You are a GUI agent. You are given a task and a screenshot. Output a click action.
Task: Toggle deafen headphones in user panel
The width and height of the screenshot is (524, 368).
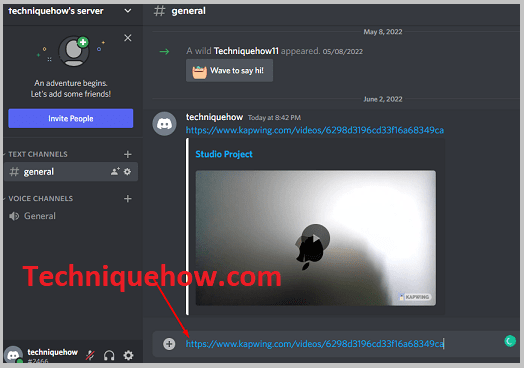click(109, 355)
